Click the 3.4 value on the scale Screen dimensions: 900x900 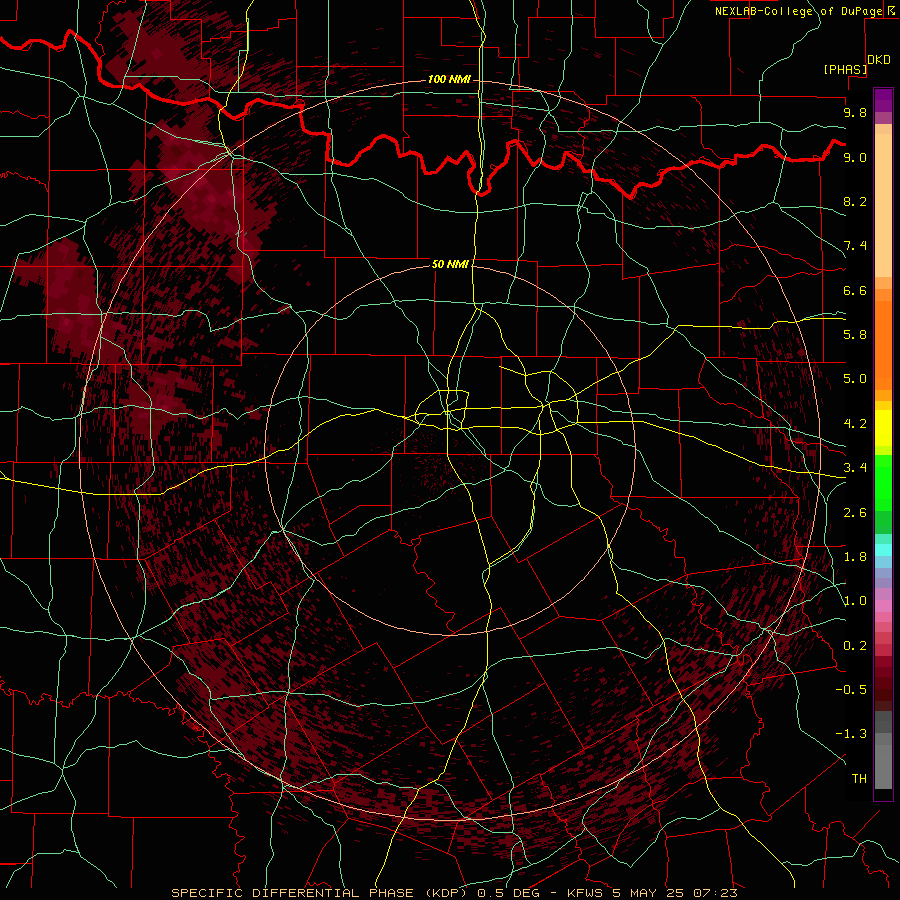pos(855,468)
